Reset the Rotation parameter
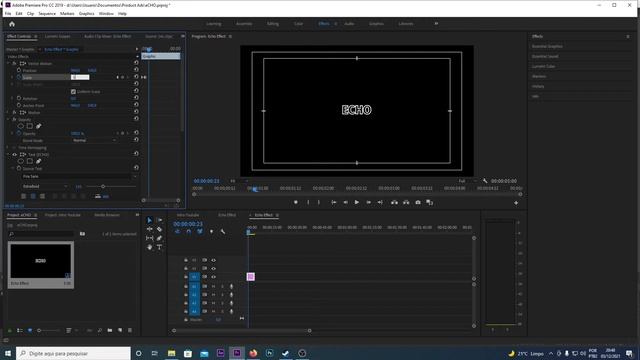The width and height of the screenshot is (640, 360). [136, 98]
